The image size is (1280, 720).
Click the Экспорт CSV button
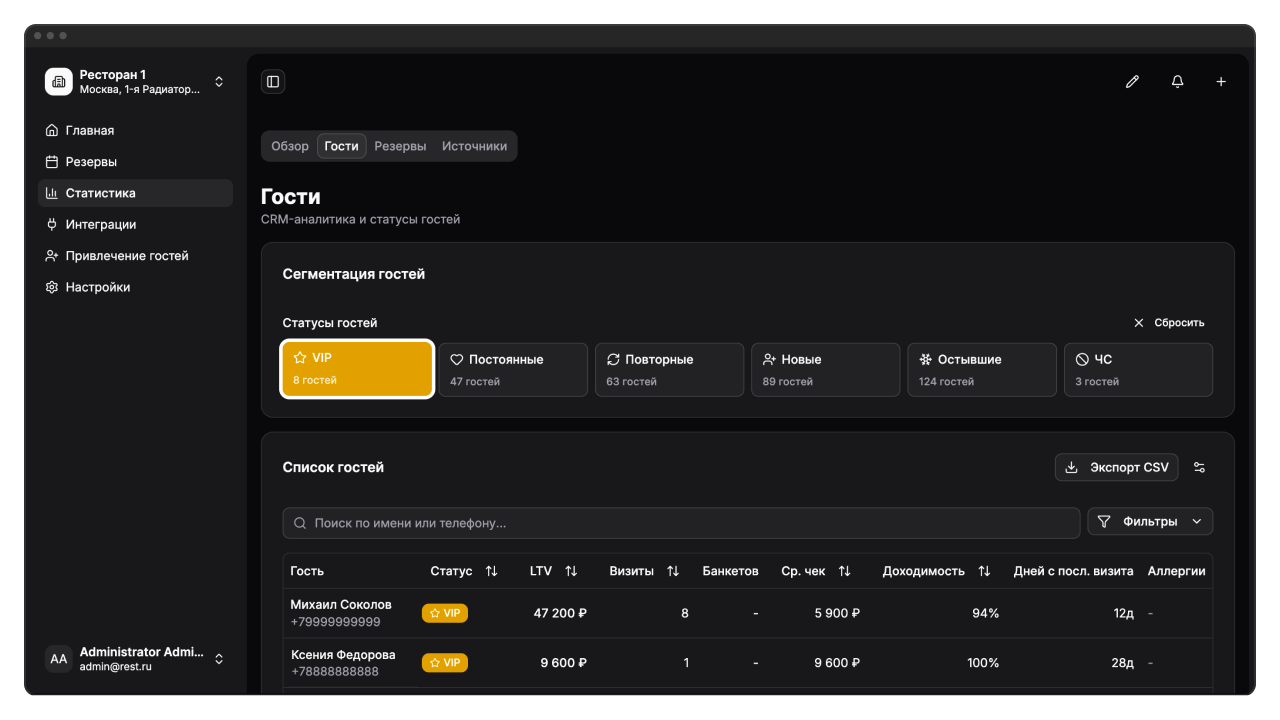tap(1116, 468)
